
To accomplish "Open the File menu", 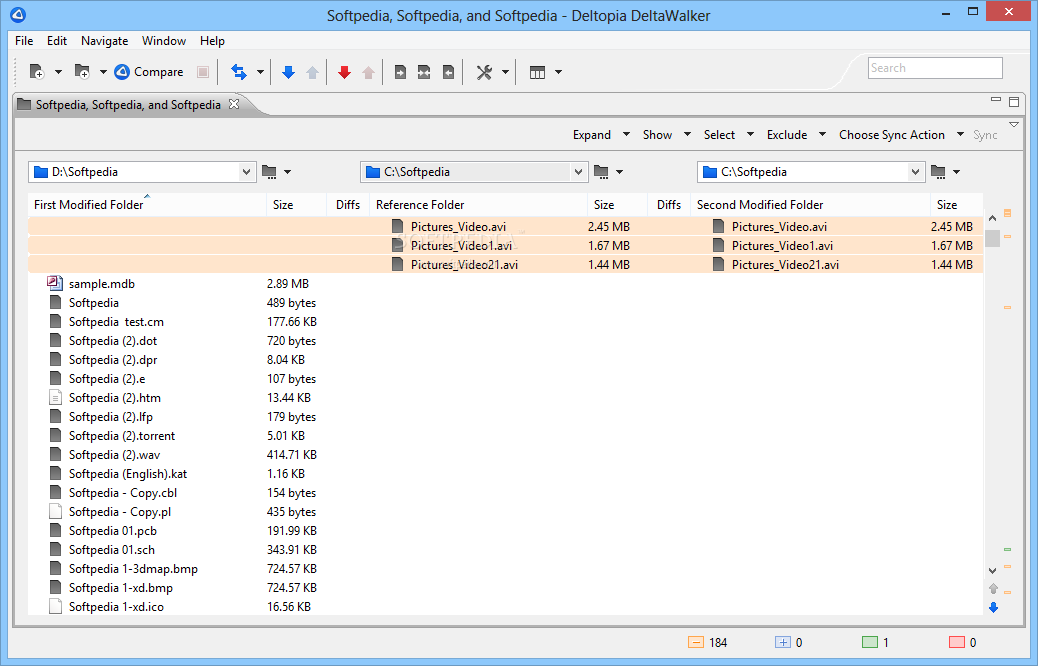I will (x=24, y=41).
